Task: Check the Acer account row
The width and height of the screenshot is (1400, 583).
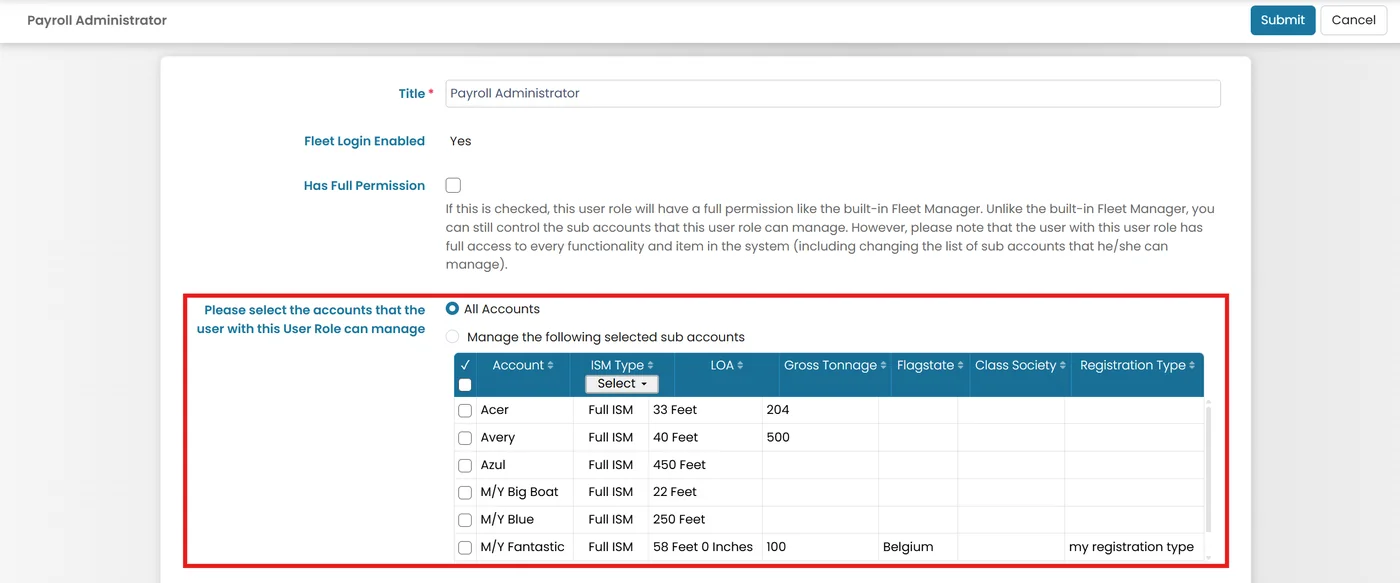Action: (x=465, y=410)
